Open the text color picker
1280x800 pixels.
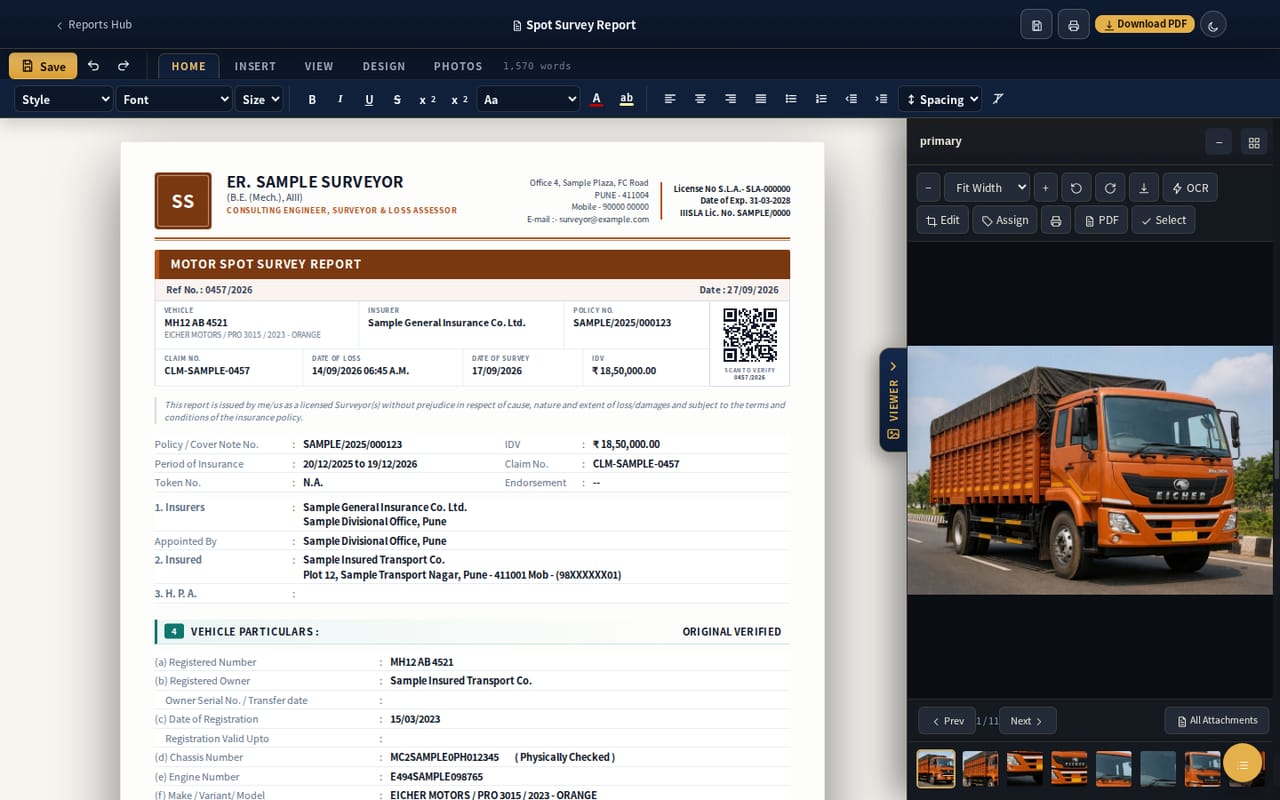pos(597,99)
